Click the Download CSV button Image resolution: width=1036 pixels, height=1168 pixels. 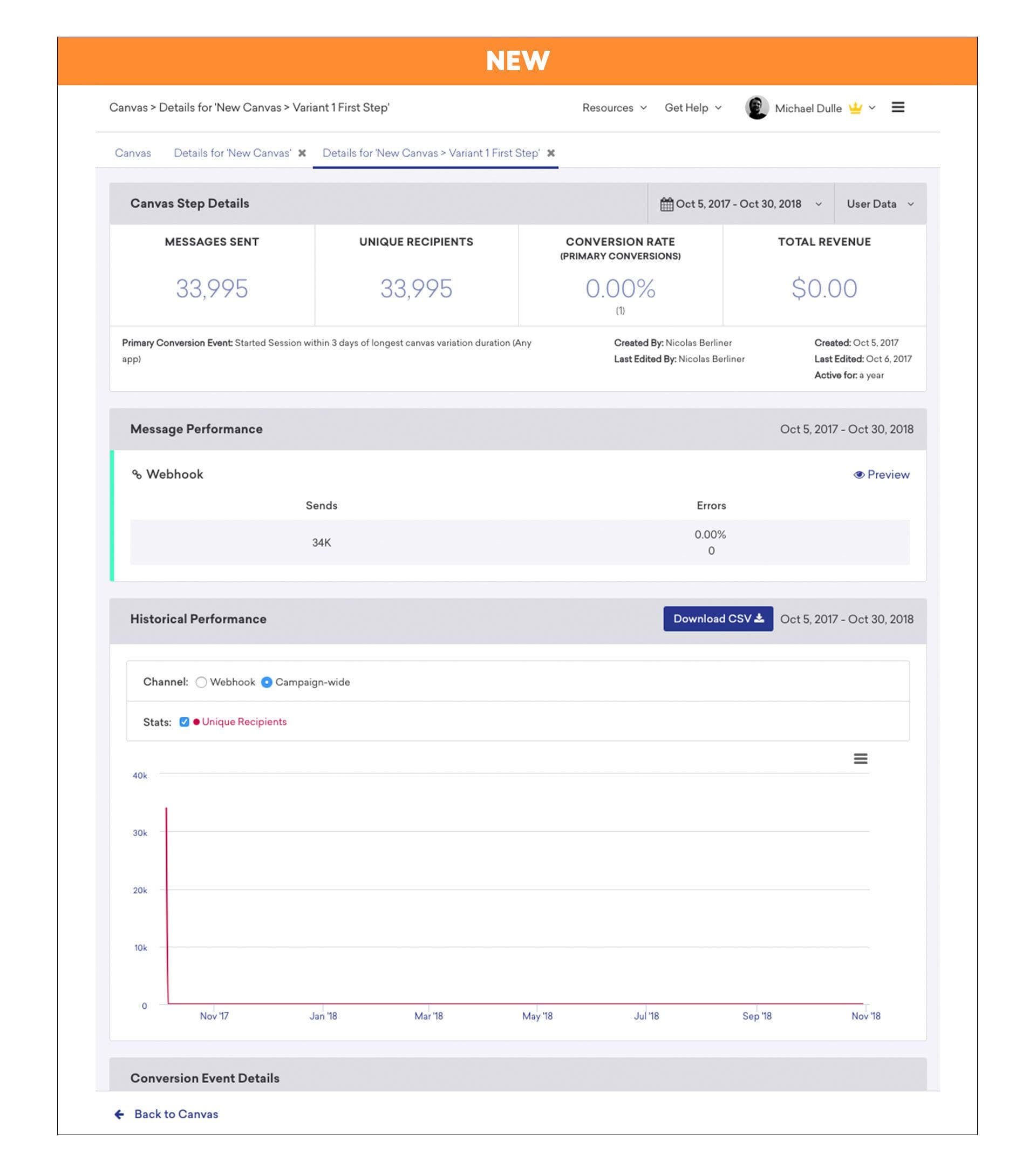pos(718,619)
